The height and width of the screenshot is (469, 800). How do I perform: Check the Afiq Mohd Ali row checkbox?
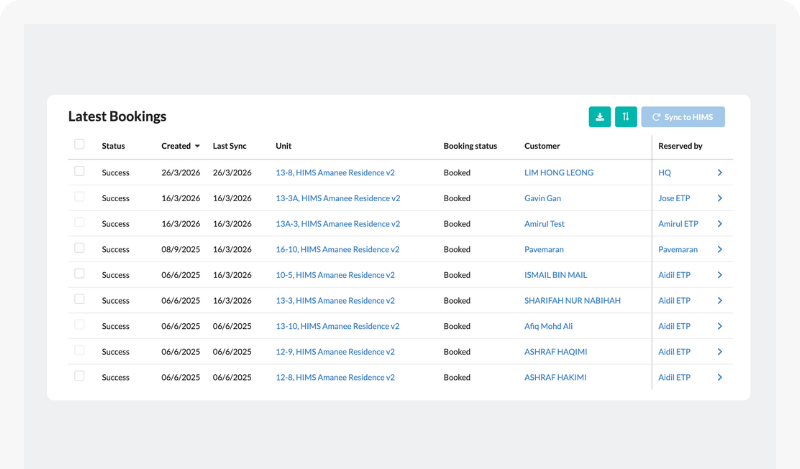[79, 325]
